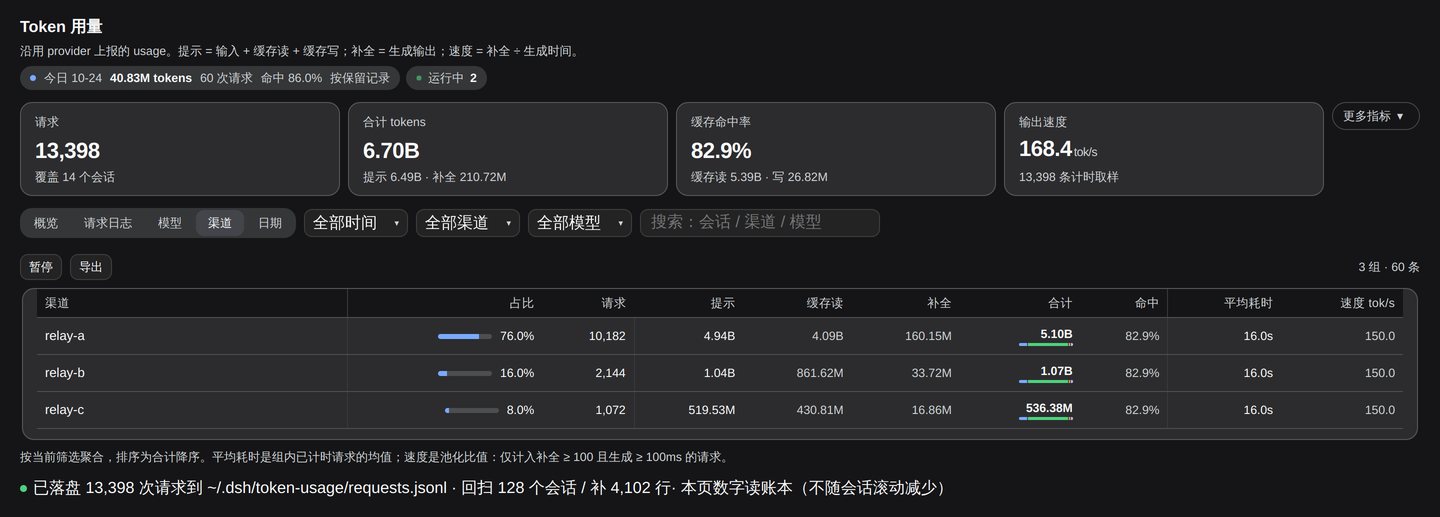This screenshot has width=1440, height=517.
Task: Select the relay-a channel row
Action: [x=720, y=336]
